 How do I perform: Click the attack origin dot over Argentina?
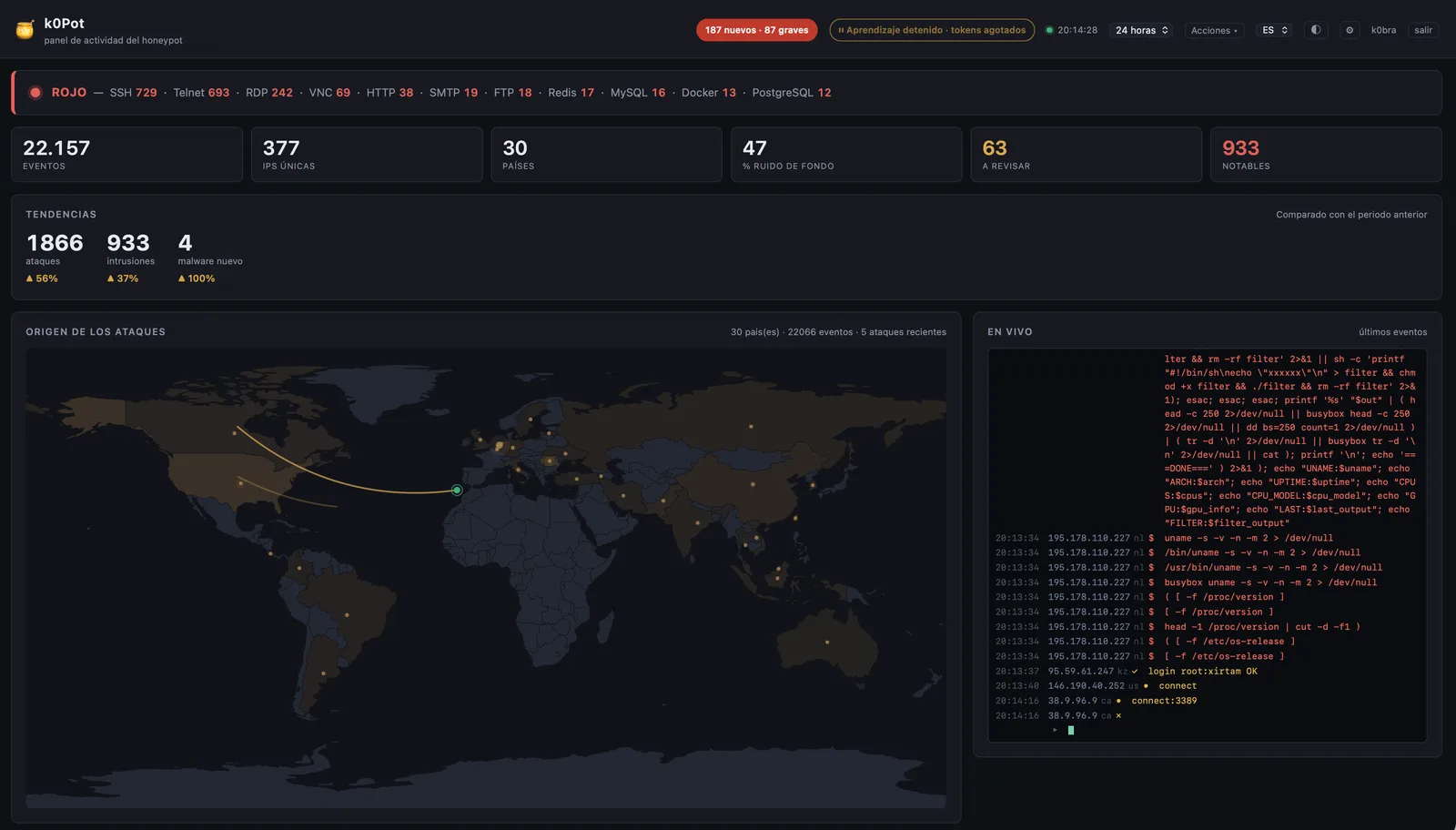coord(323,674)
